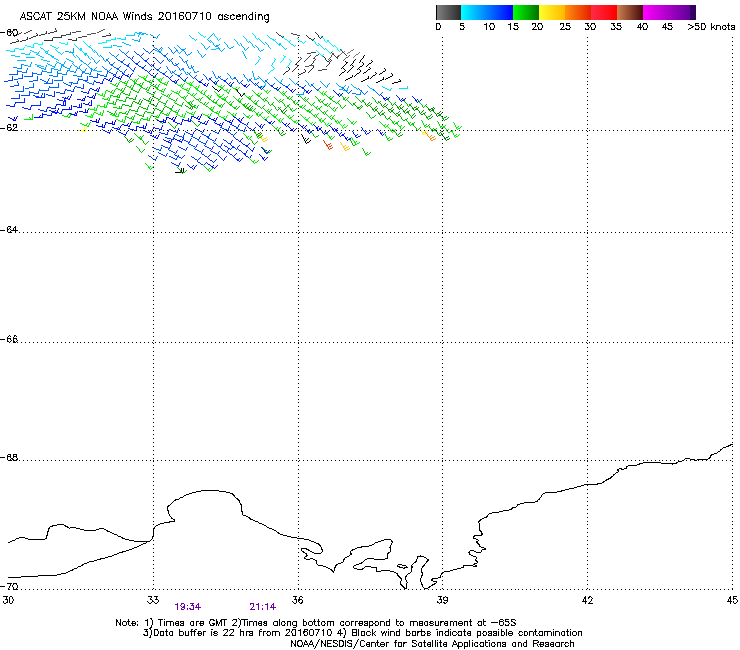Click the note 'Black wind barbs indicate possible contamination'
Viewport: 740px width, 650px height.
point(466,633)
